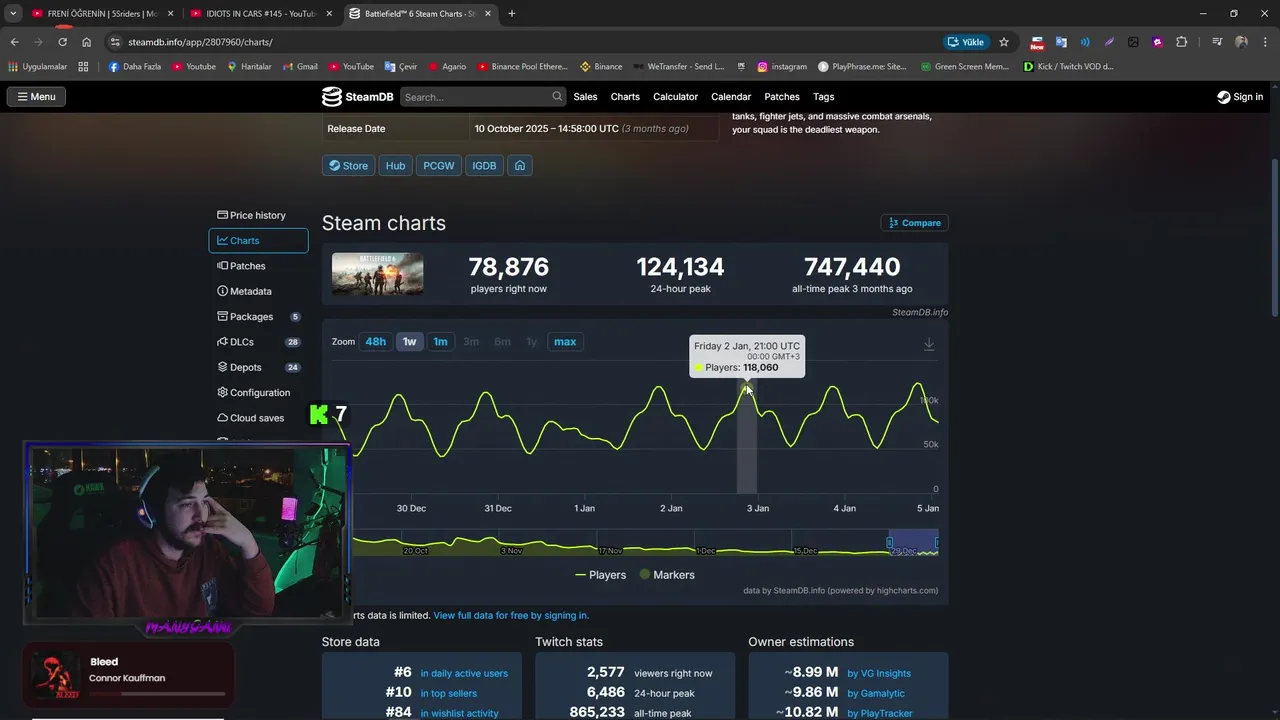
Task: Close the Battlefield 6 Steam Charts tab
Action: [x=487, y=14]
